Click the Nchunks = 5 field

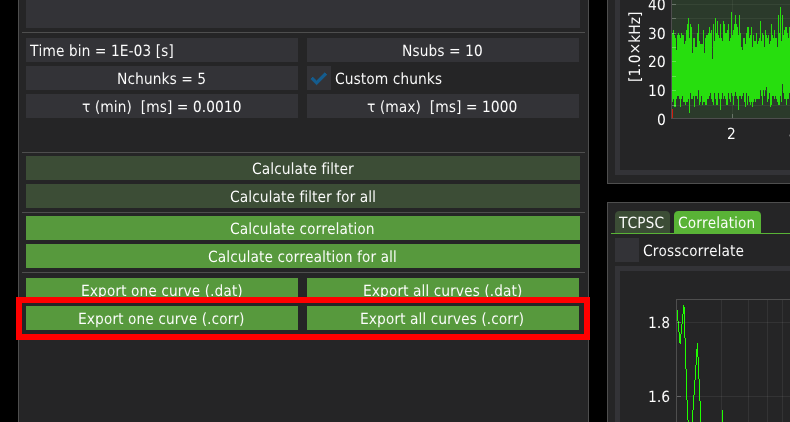(161, 78)
